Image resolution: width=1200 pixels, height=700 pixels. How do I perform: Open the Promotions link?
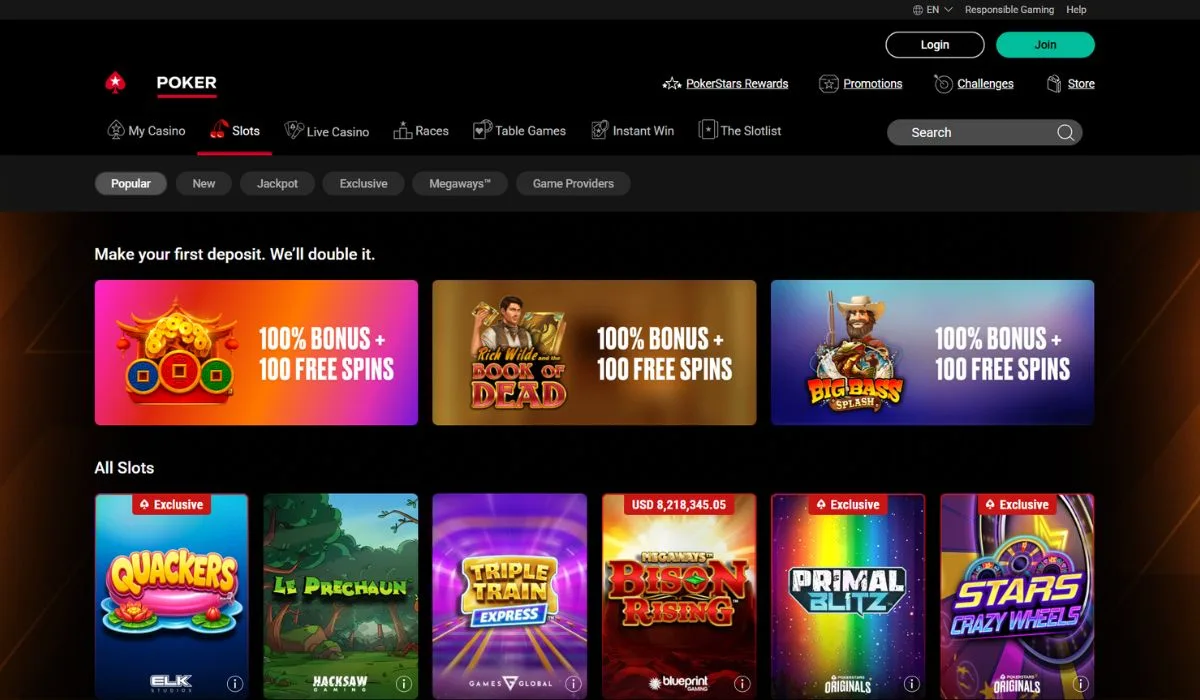[x=873, y=84]
